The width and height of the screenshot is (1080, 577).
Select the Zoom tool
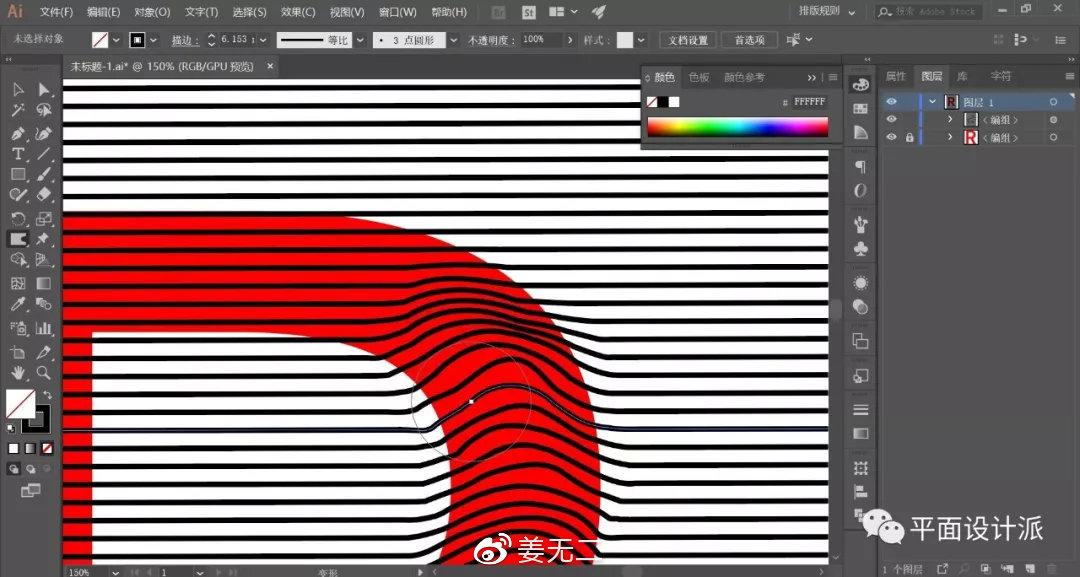tap(43, 373)
